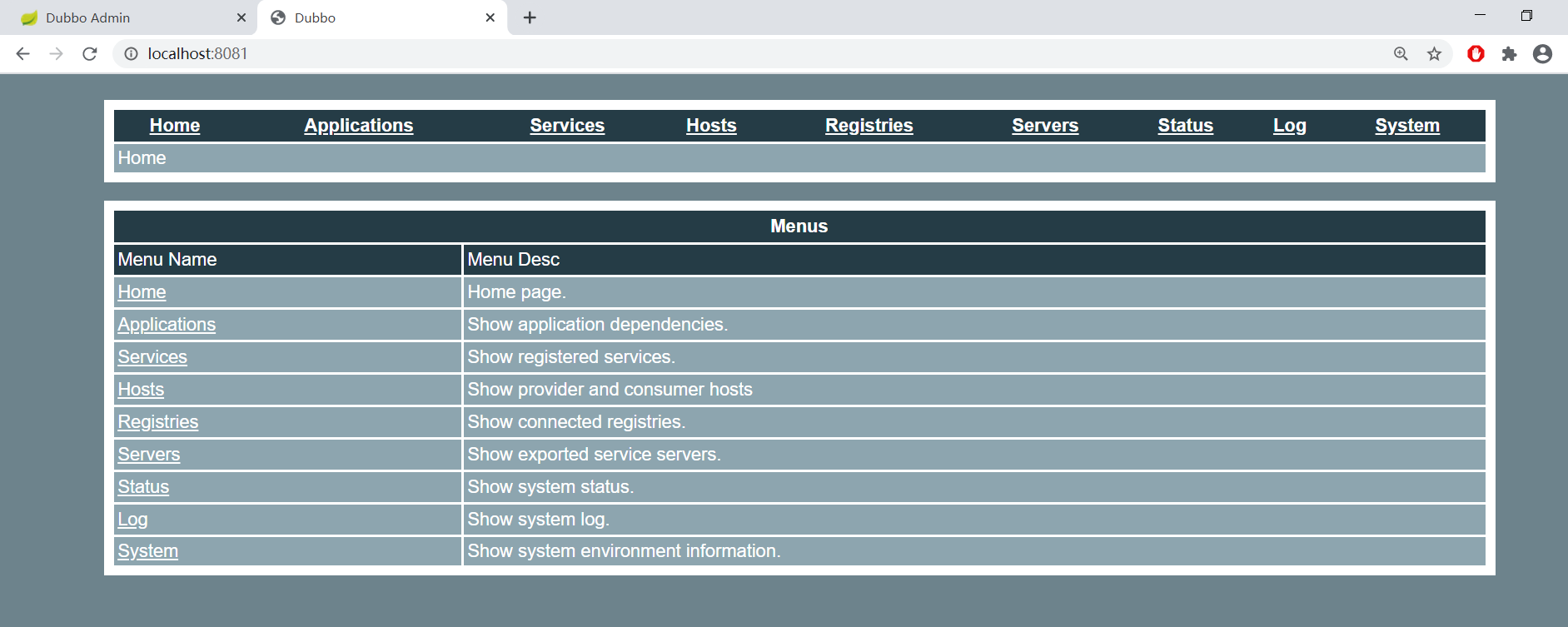This screenshot has height=627, width=1568.
Task: Bookmark this page with the star icon
Action: [x=1434, y=54]
